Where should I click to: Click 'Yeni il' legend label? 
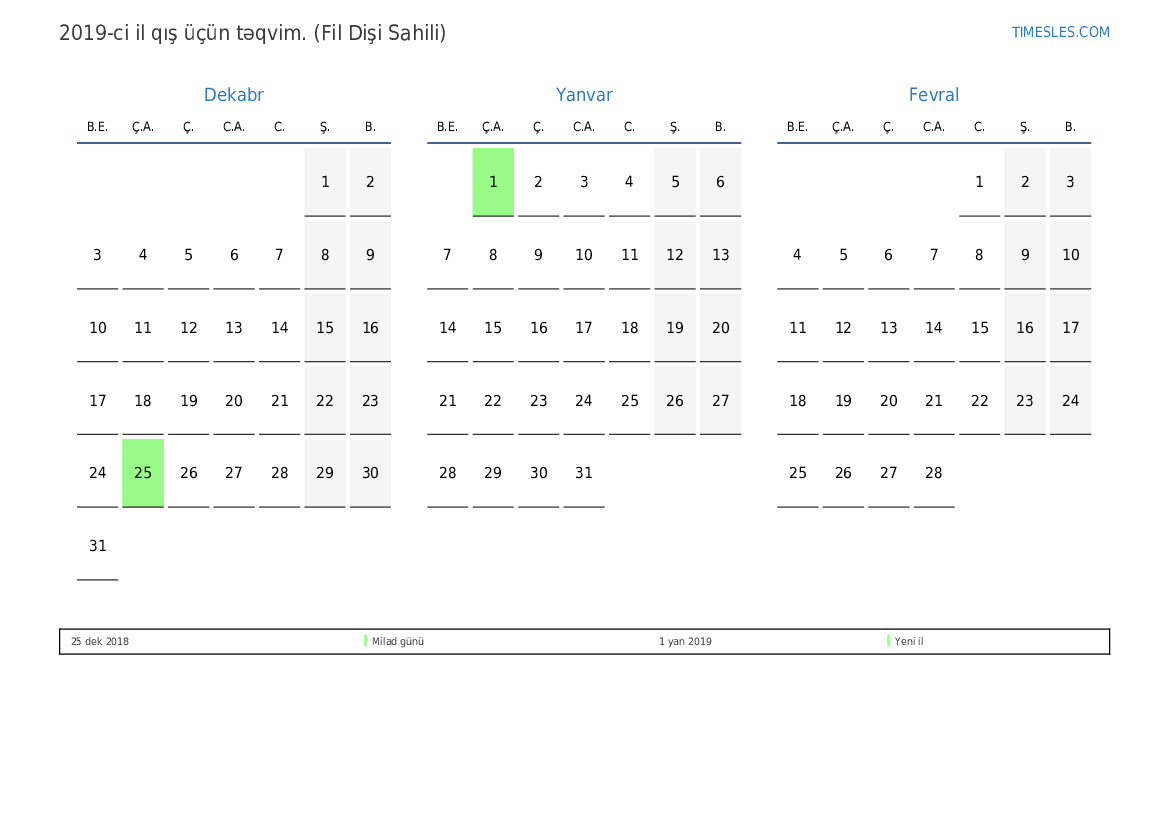tap(909, 641)
